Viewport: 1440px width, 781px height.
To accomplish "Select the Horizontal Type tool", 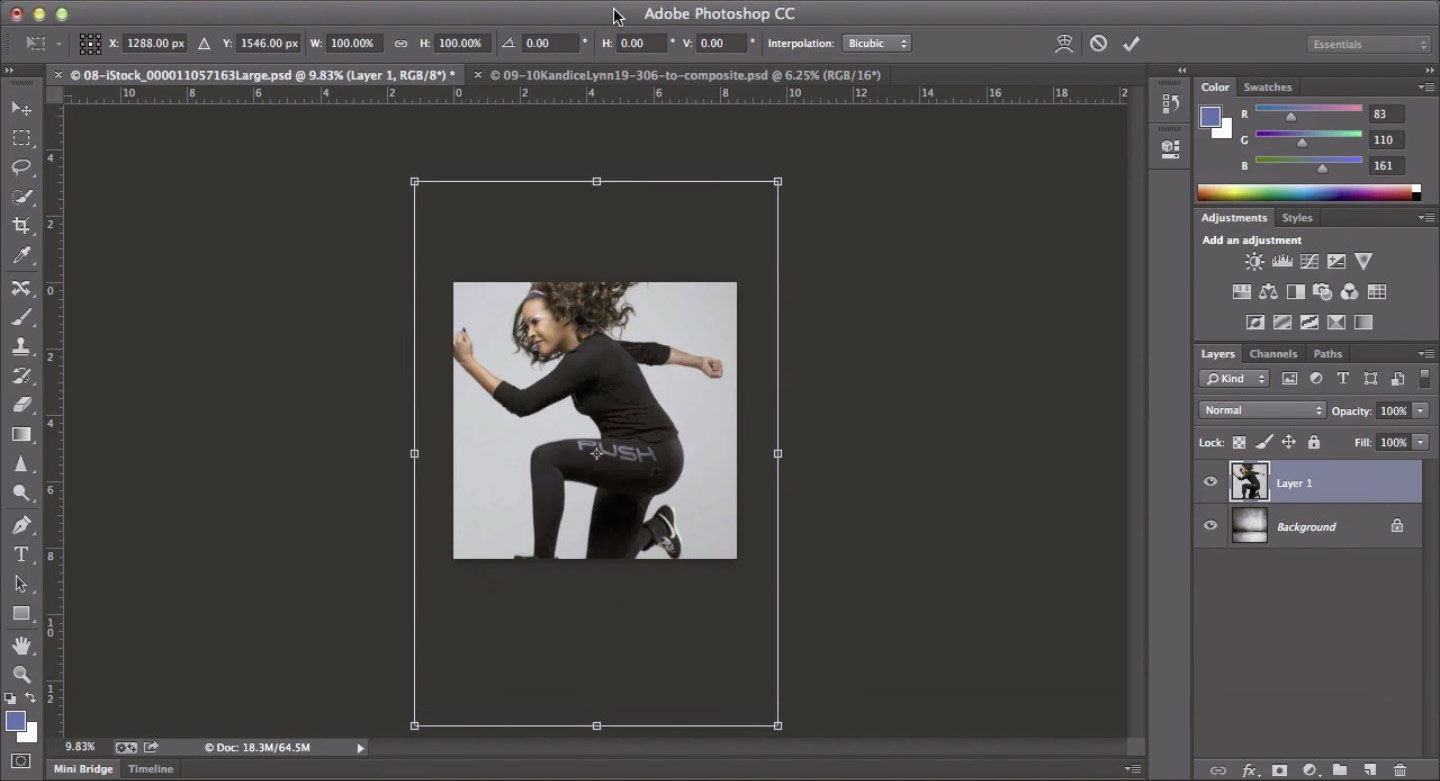I will pos(21,554).
